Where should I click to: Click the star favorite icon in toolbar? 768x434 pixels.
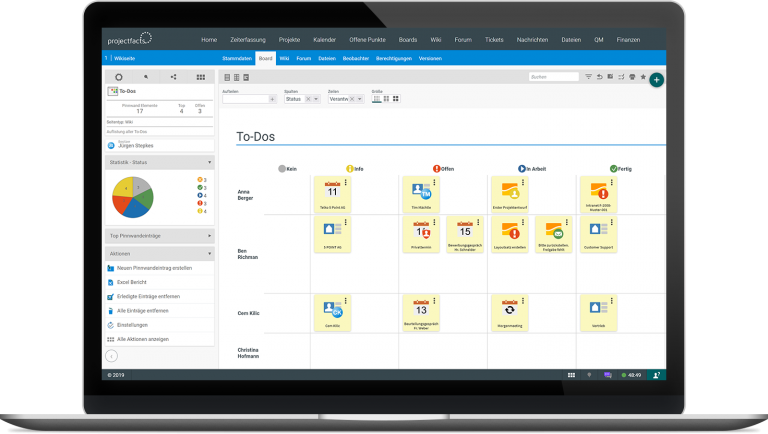click(x=643, y=76)
